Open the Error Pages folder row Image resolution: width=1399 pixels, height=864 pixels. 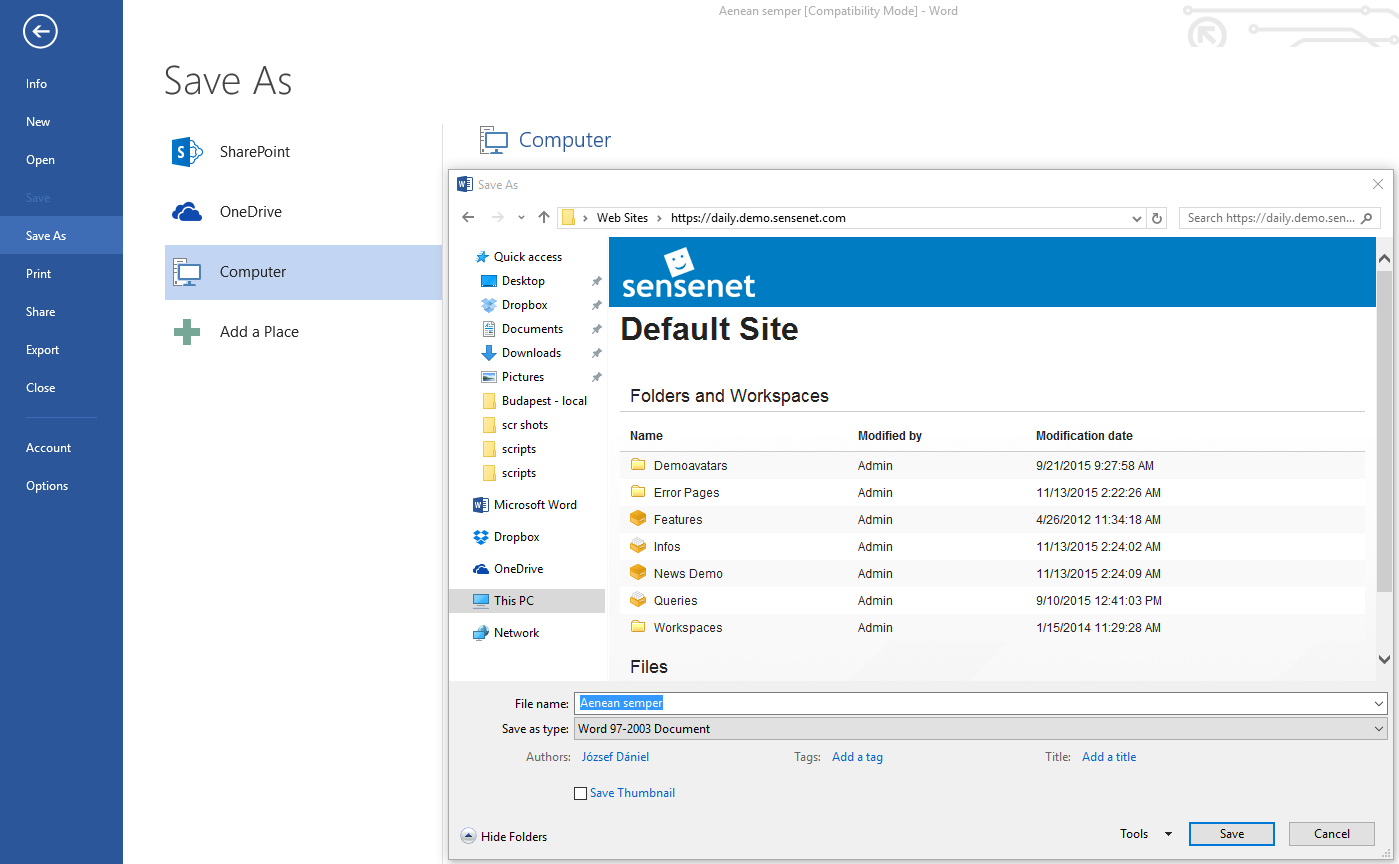[x=992, y=492]
